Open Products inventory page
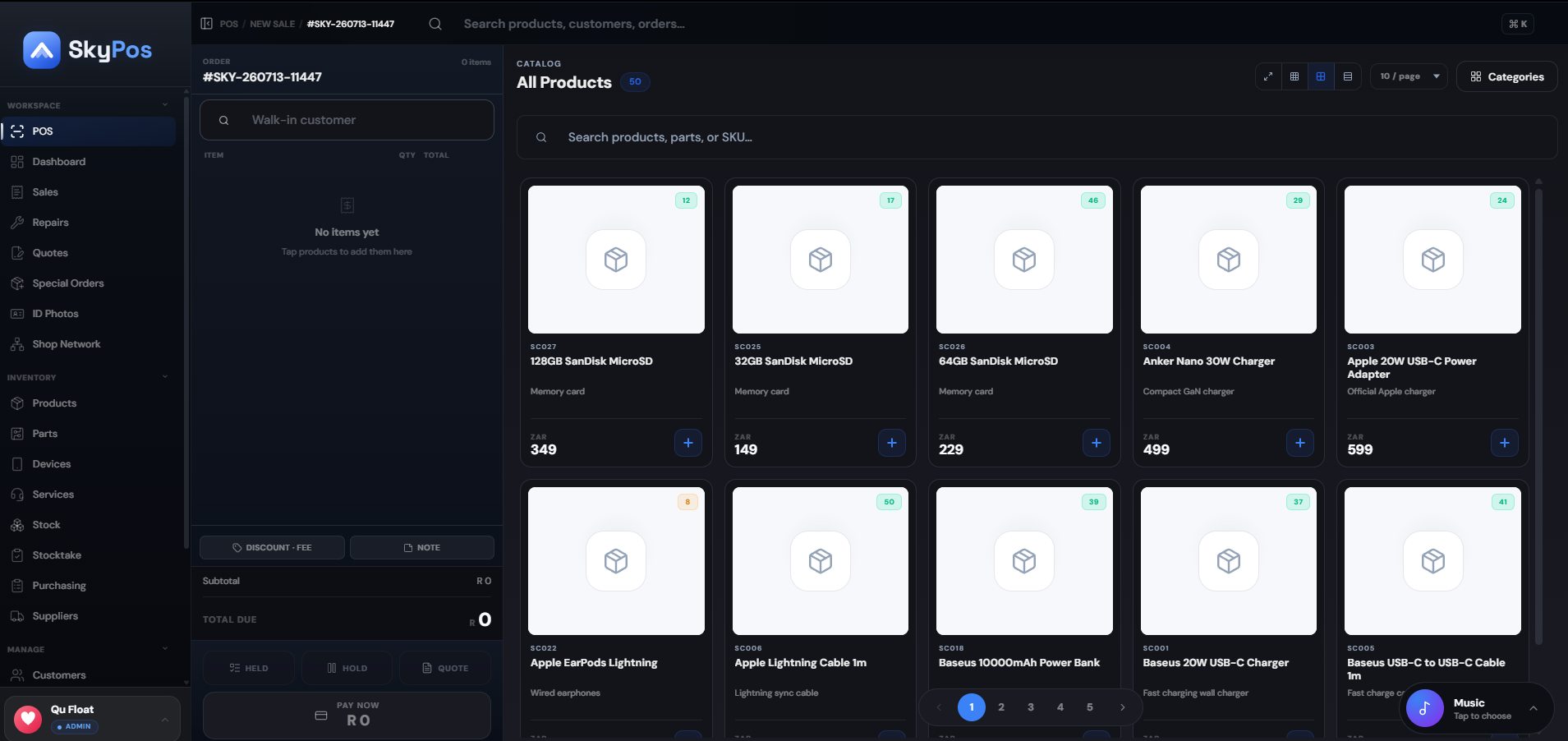The width and height of the screenshot is (1568, 741). point(88,403)
